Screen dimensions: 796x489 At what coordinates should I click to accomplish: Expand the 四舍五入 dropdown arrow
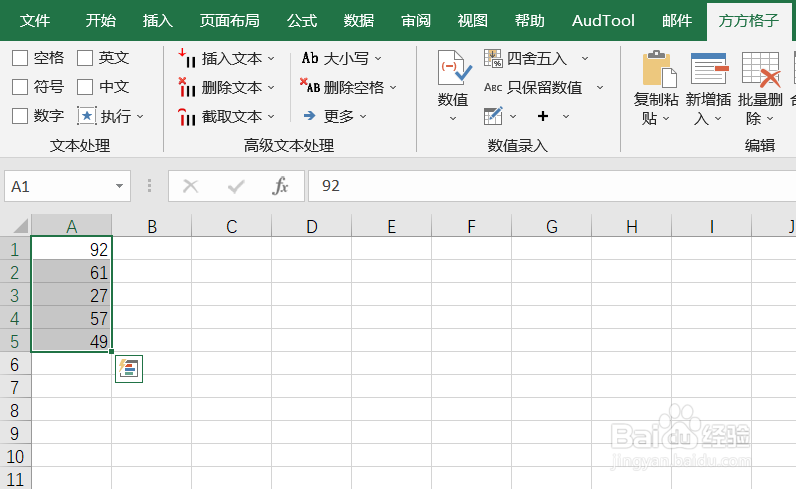point(585,59)
